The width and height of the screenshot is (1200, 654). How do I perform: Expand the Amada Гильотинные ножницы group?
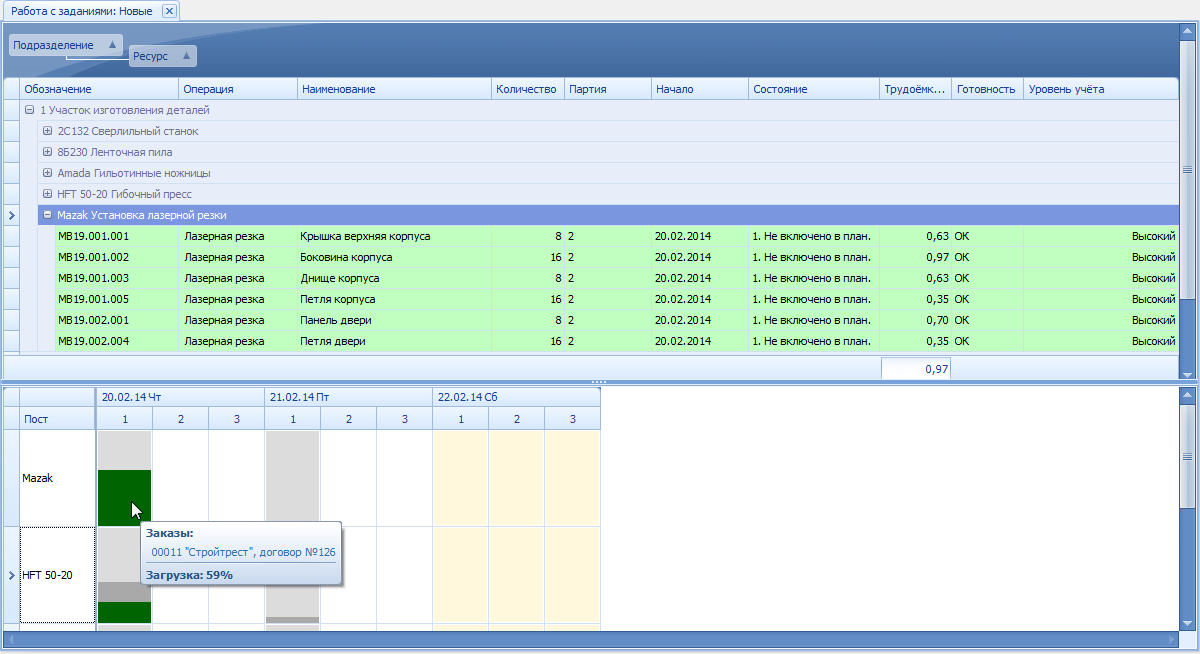click(47, 173)
